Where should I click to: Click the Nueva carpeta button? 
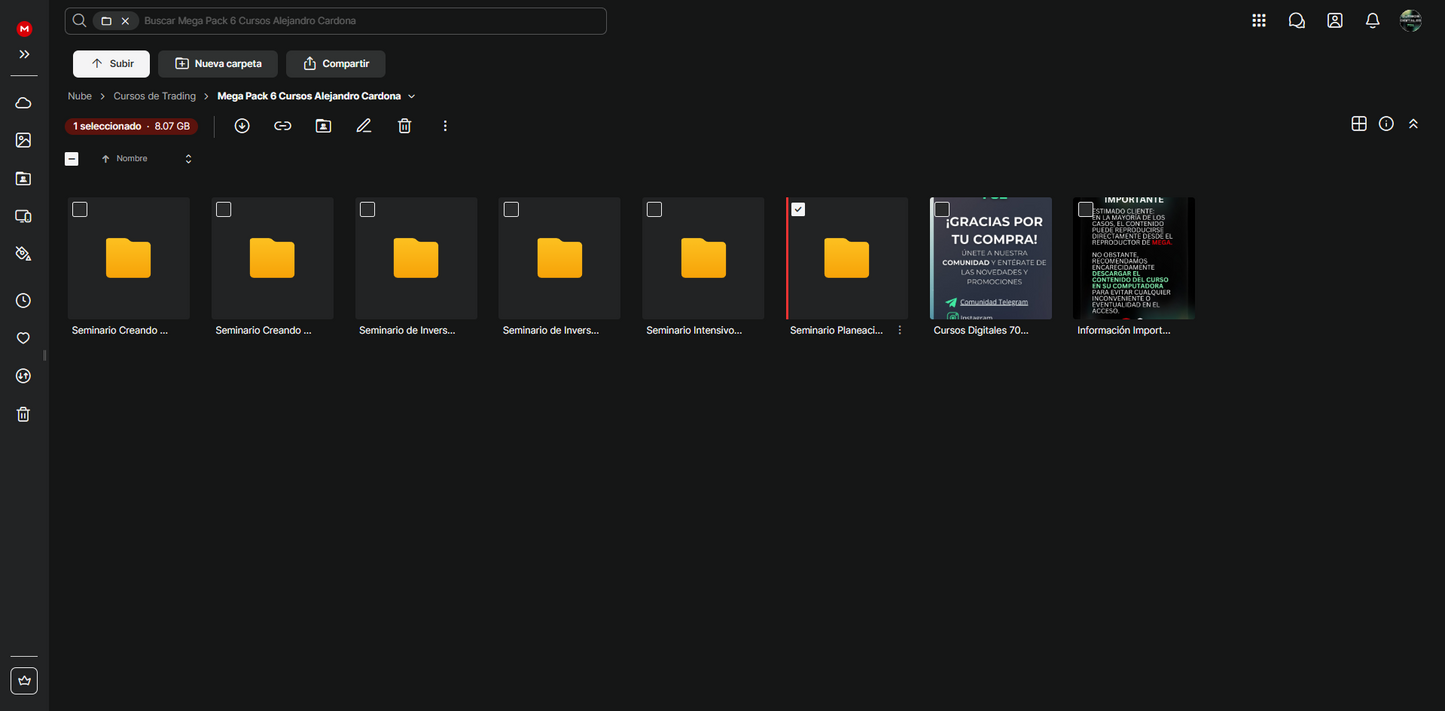pos(218,64)
